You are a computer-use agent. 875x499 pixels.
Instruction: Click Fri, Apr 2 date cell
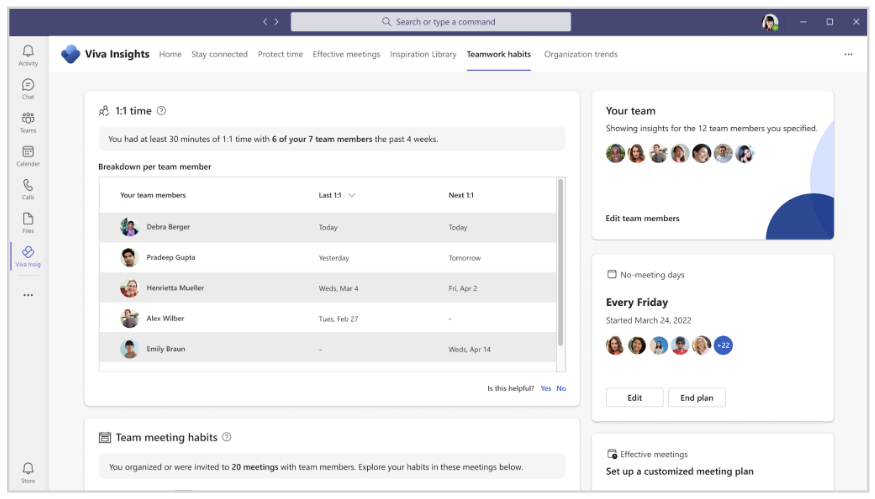point(463,289)
